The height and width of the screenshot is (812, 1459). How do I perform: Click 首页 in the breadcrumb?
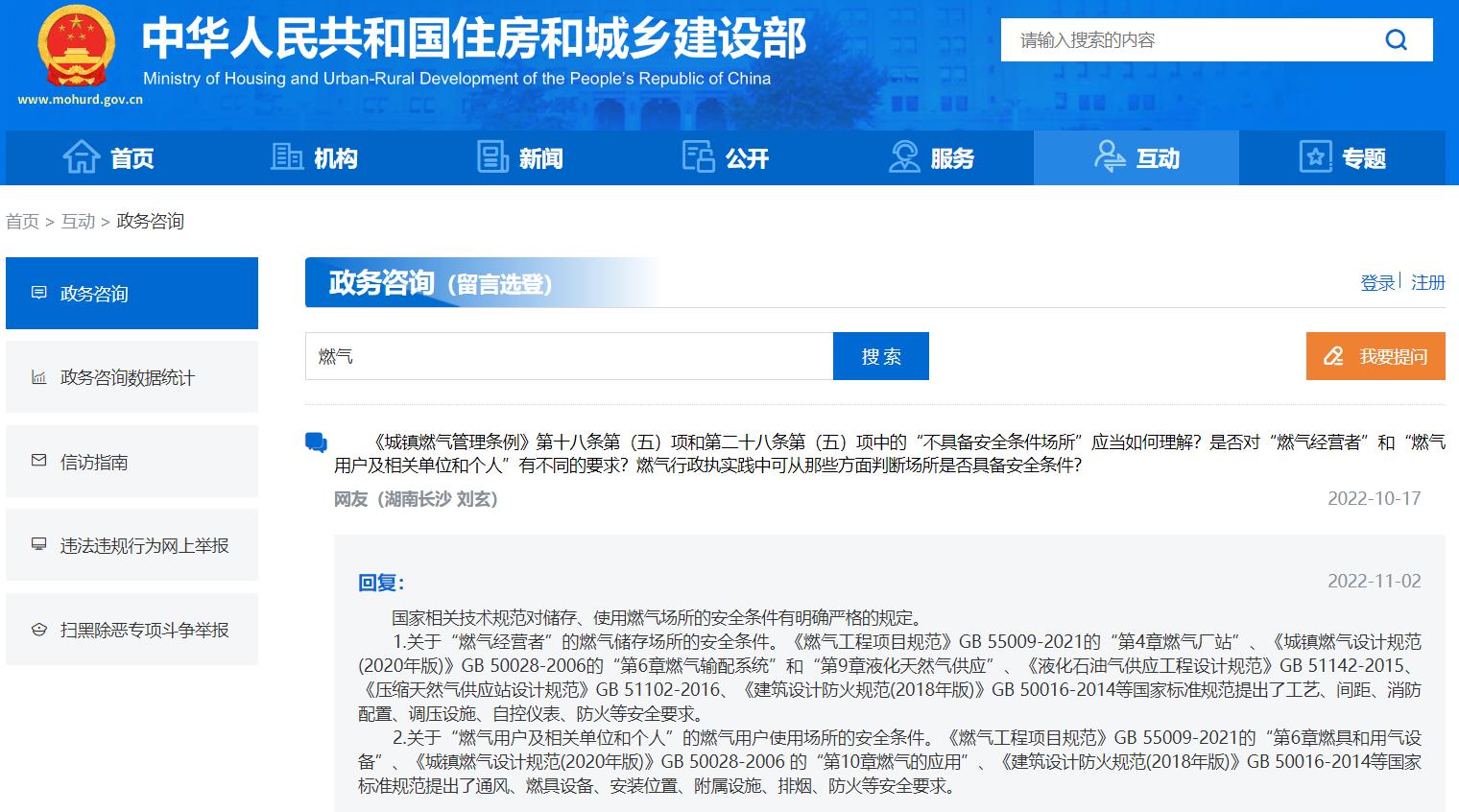pyautogui.click(x=22, y=222)
